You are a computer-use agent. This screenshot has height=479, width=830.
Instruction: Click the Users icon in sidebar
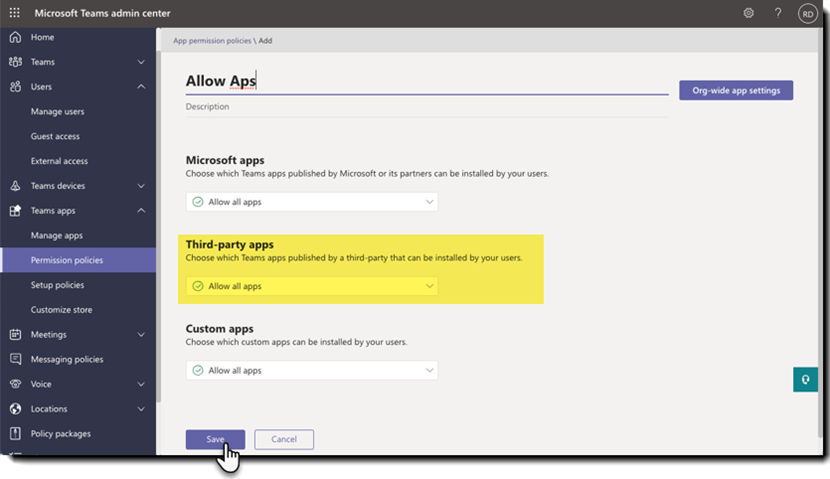click(15, 87)
